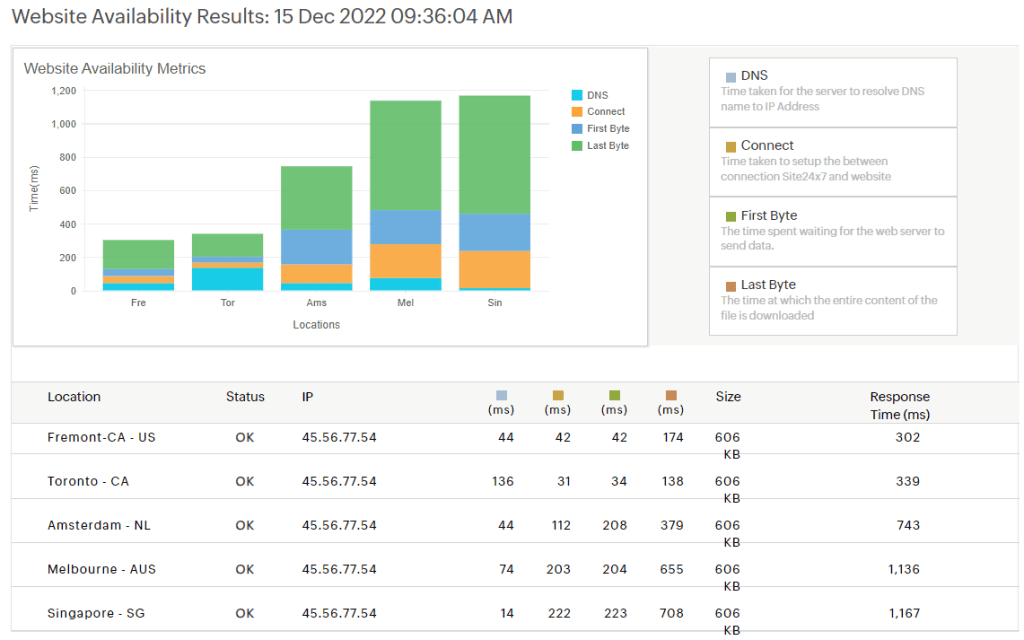Click the Connect column icon in table header
This screenshot has height=640, width=1024.
[x=558, y=395]
